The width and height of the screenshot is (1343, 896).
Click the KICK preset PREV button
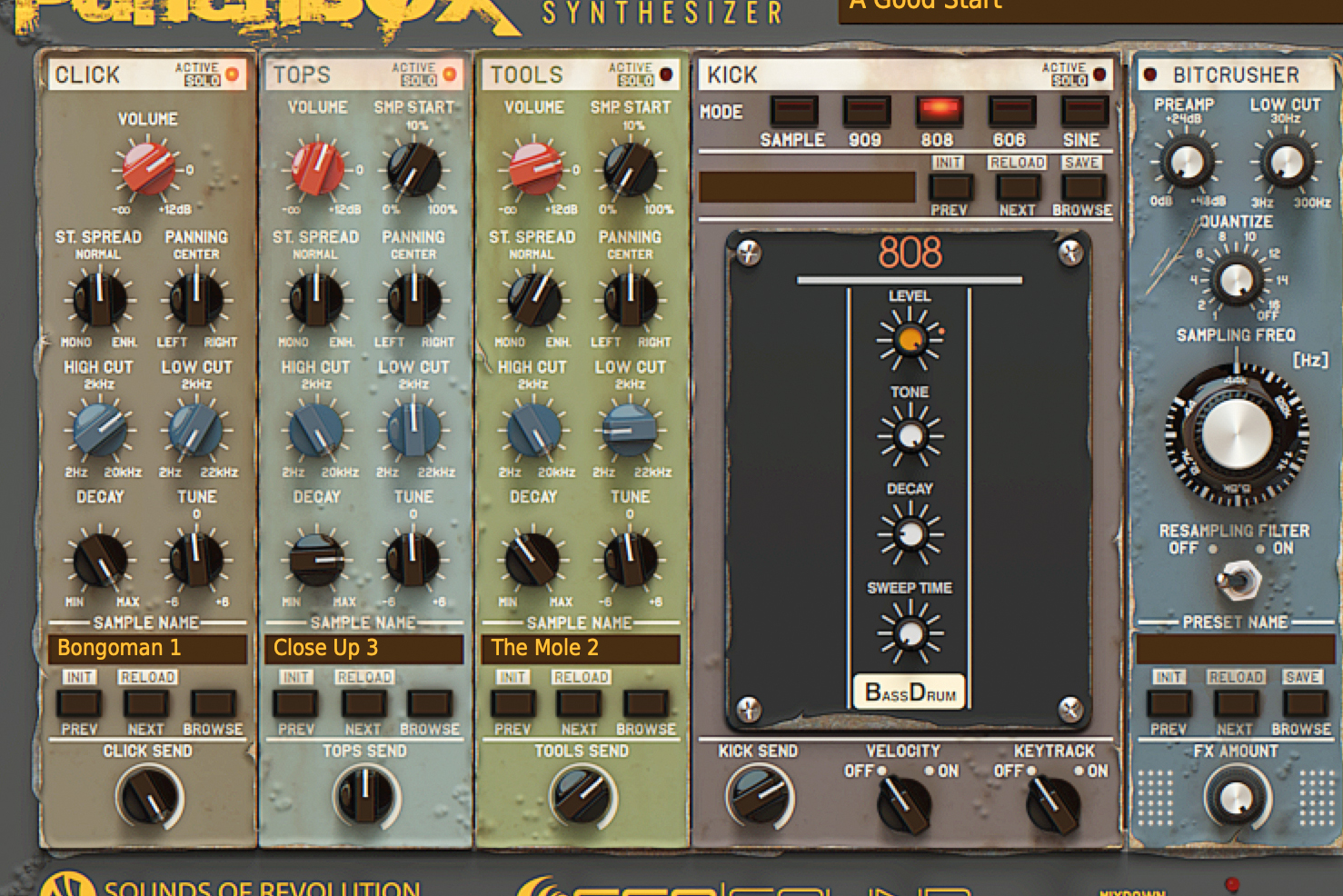[x=950, y=187]
